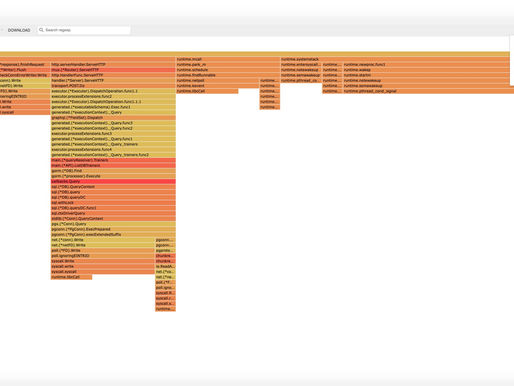Viewport: 514px width, 386px height.
Task: Select the sql.(*DB).queryDC.func1 frame
Action: tap(113, 208)
